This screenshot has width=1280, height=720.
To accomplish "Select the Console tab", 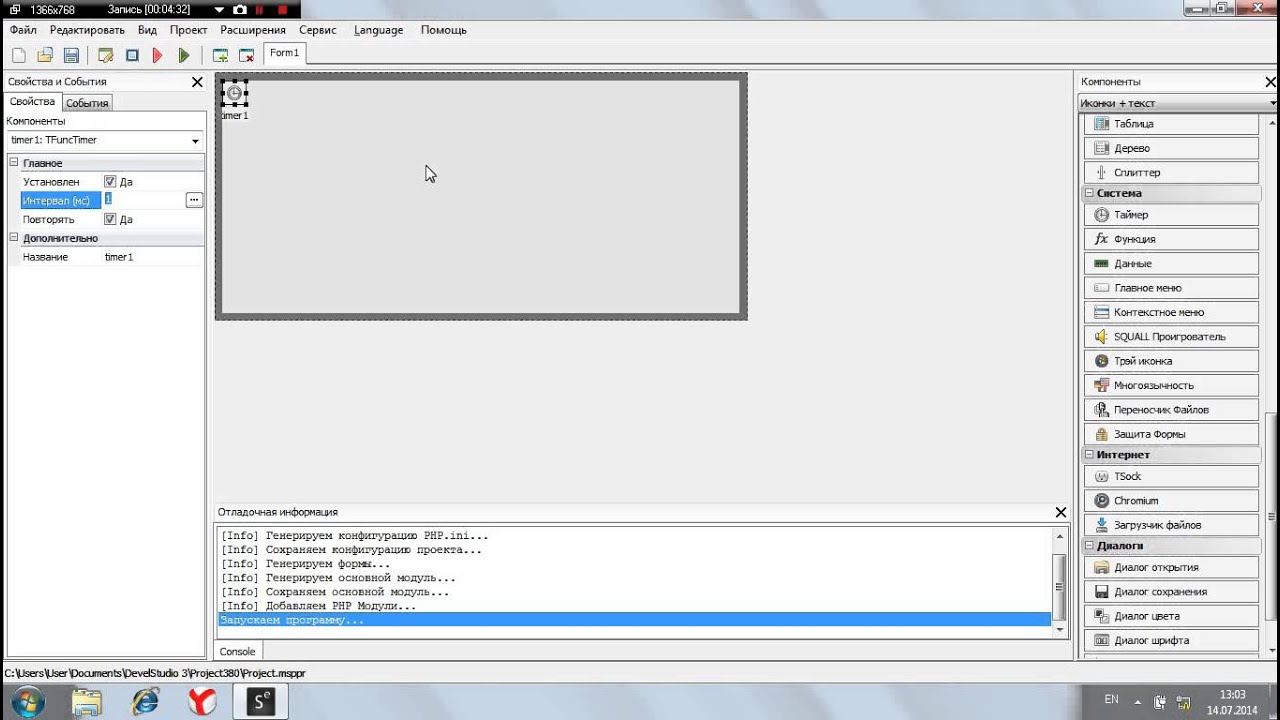I will coord(238,651).
